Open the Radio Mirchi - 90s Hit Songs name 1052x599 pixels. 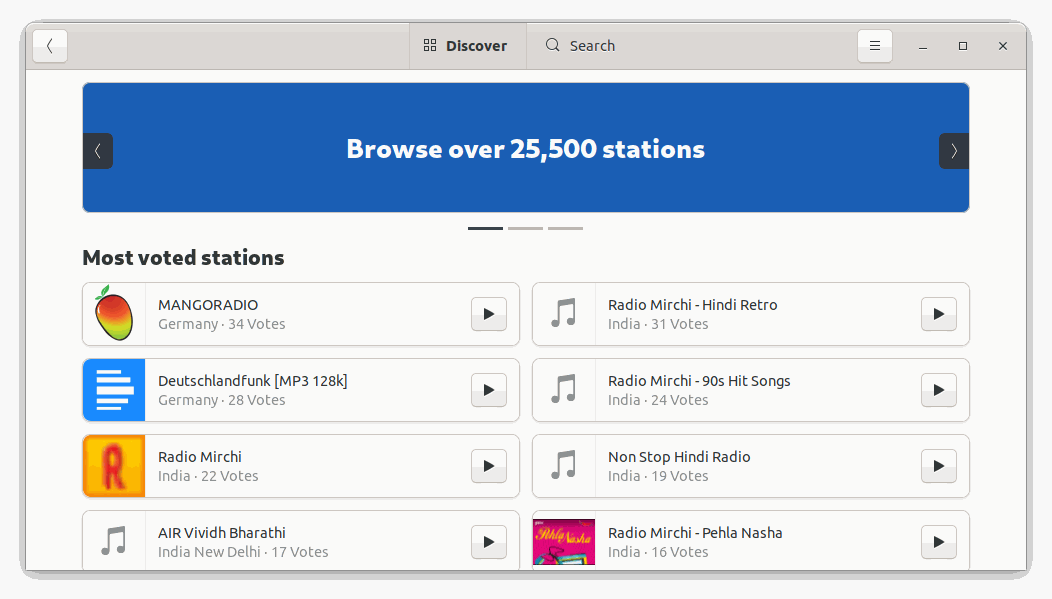[x=699, y=381]
